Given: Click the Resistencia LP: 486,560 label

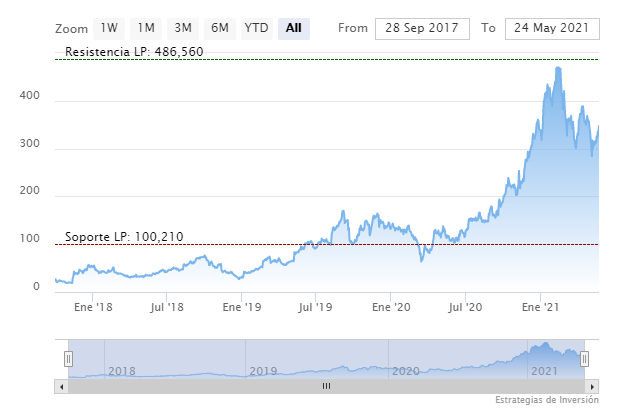Looking at the screenshot, I should [x=134, y=51].
